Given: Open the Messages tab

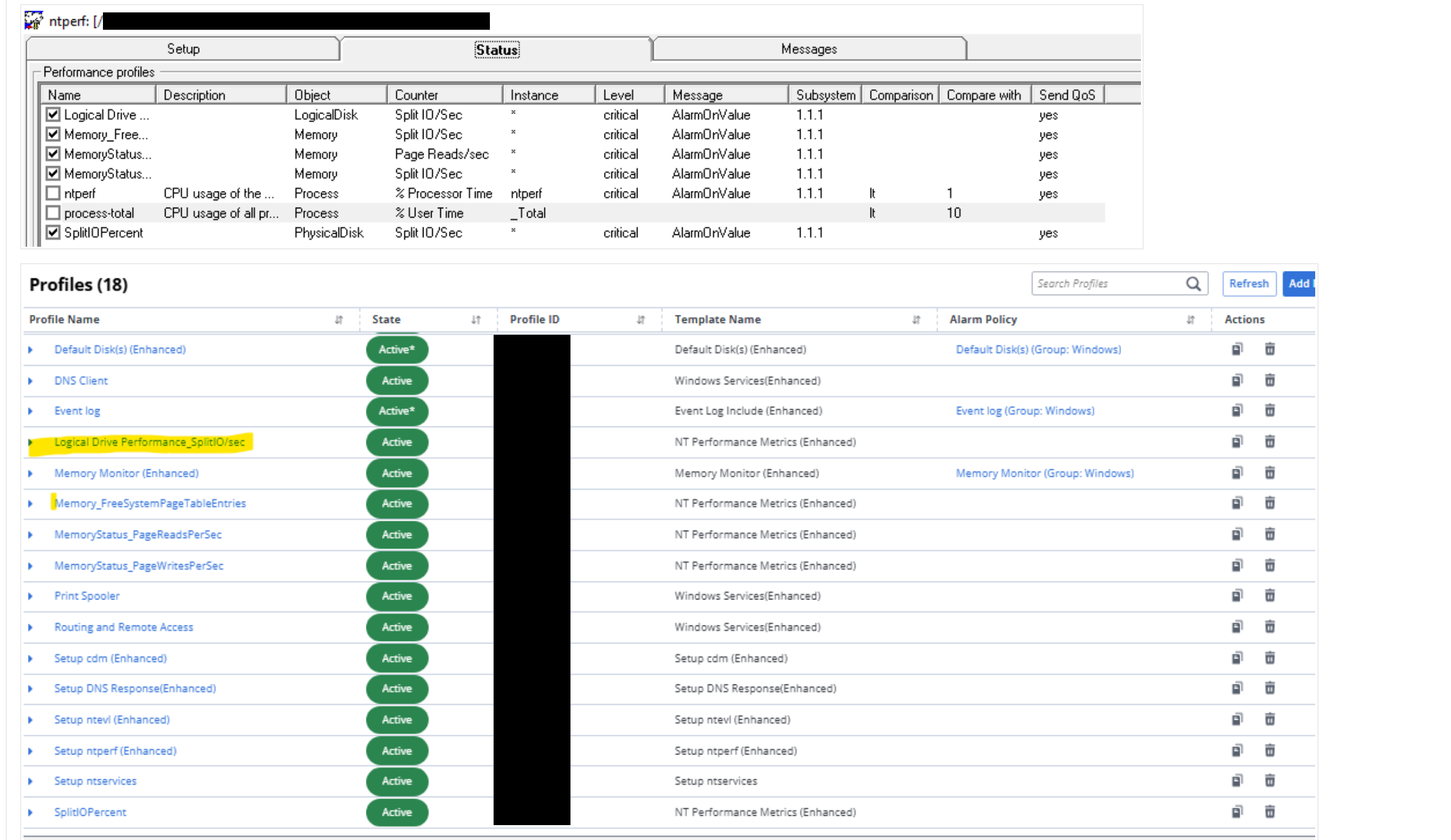Looking at the screenshot, I should [809, 49].
